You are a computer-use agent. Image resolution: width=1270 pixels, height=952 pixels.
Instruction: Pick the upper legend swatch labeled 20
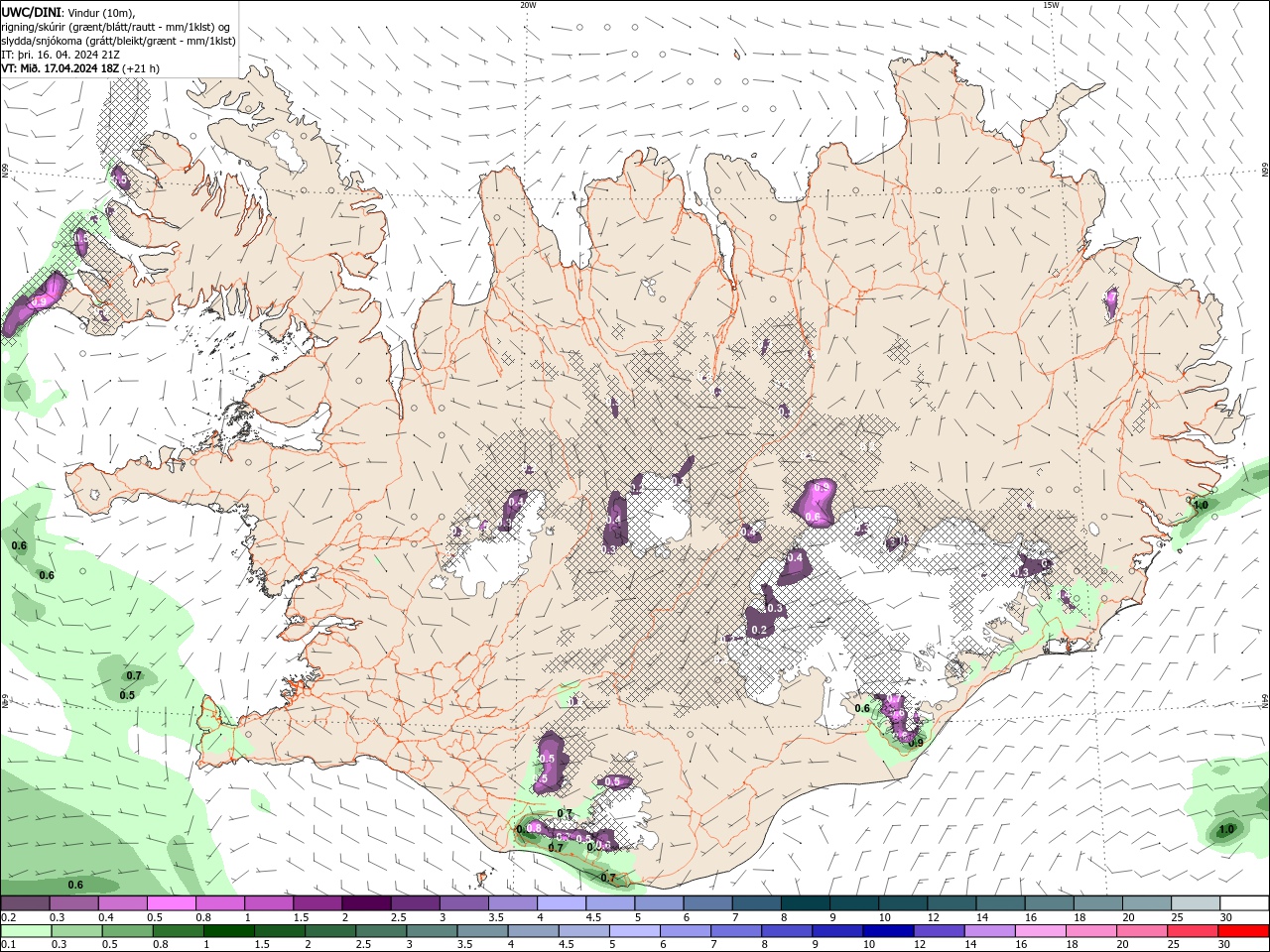point(1148,903)
